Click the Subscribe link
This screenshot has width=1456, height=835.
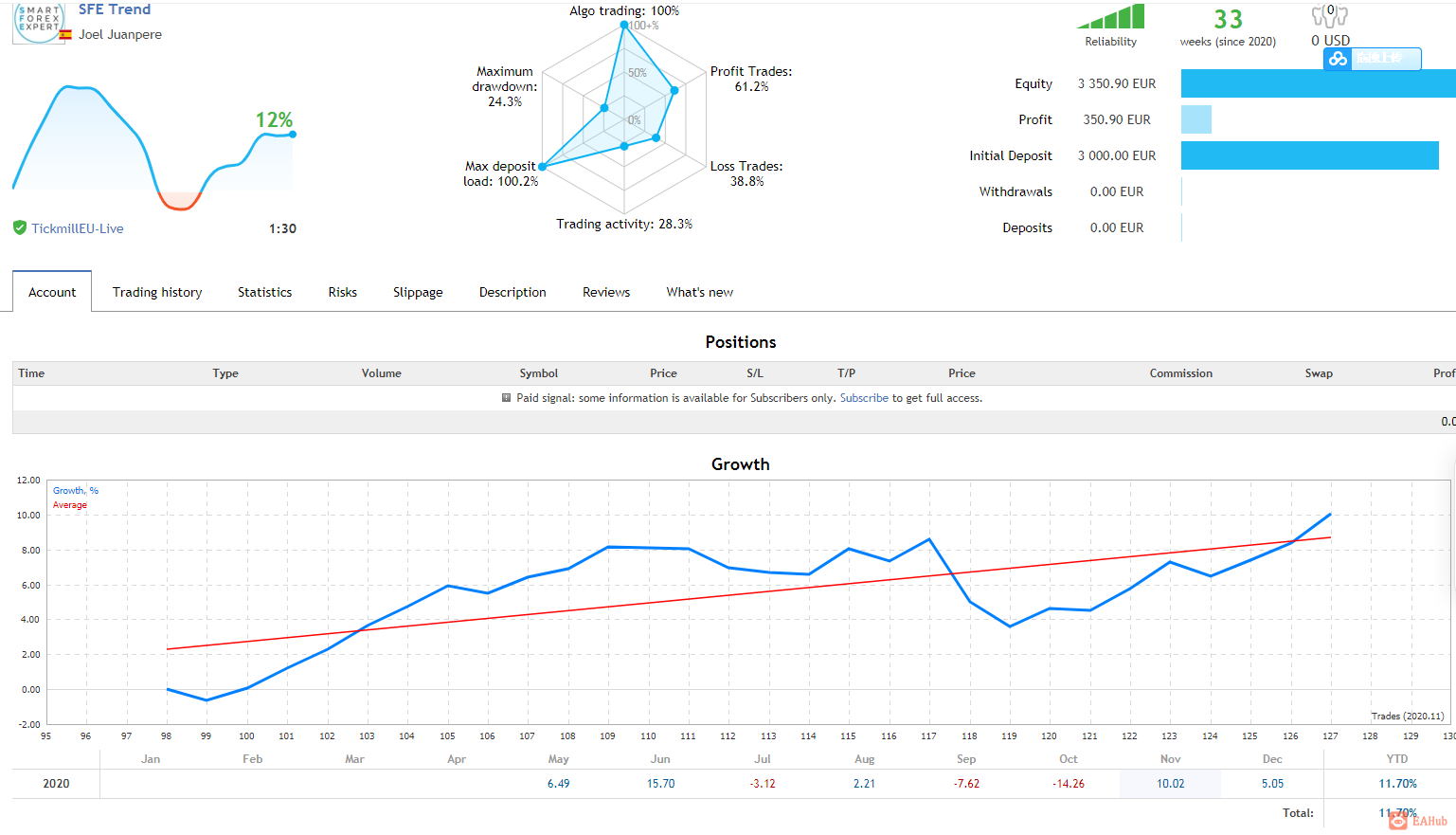tap(864, 398)
